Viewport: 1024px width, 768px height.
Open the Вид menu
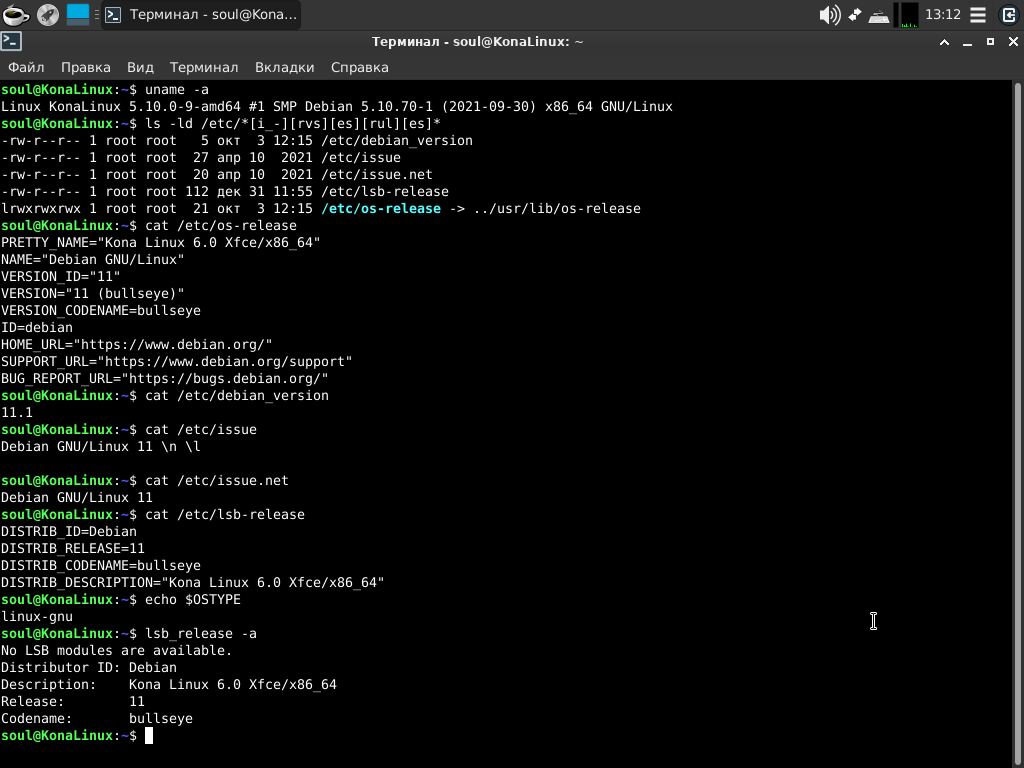pos(140,67)
